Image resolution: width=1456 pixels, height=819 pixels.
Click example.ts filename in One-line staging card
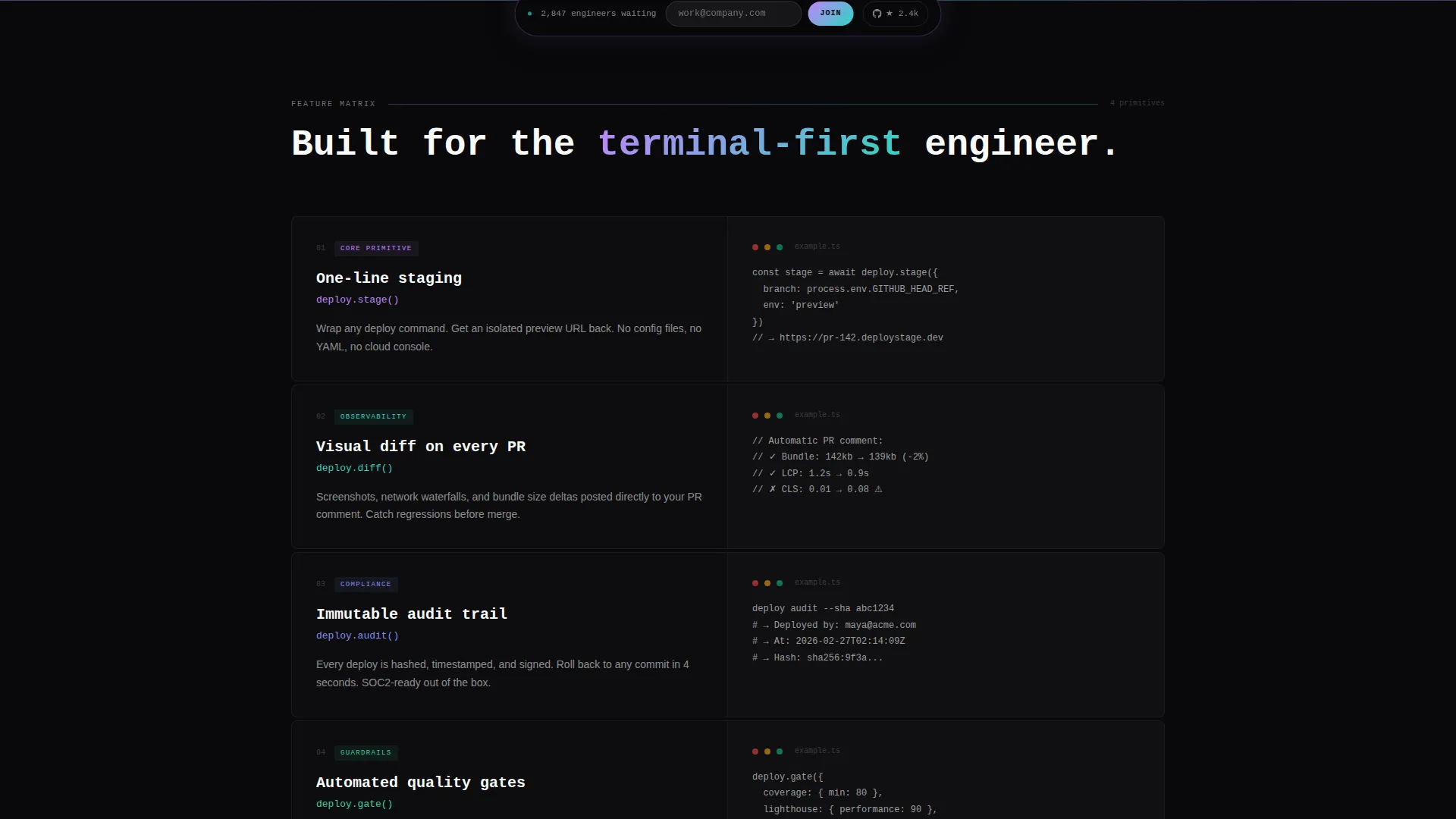click(817, 246)
